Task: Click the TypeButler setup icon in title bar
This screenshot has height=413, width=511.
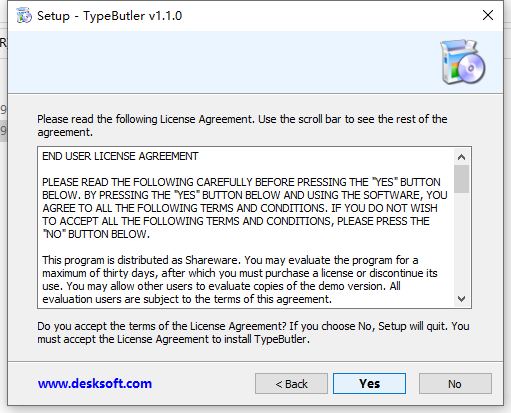Action: [x=24, y=16]
